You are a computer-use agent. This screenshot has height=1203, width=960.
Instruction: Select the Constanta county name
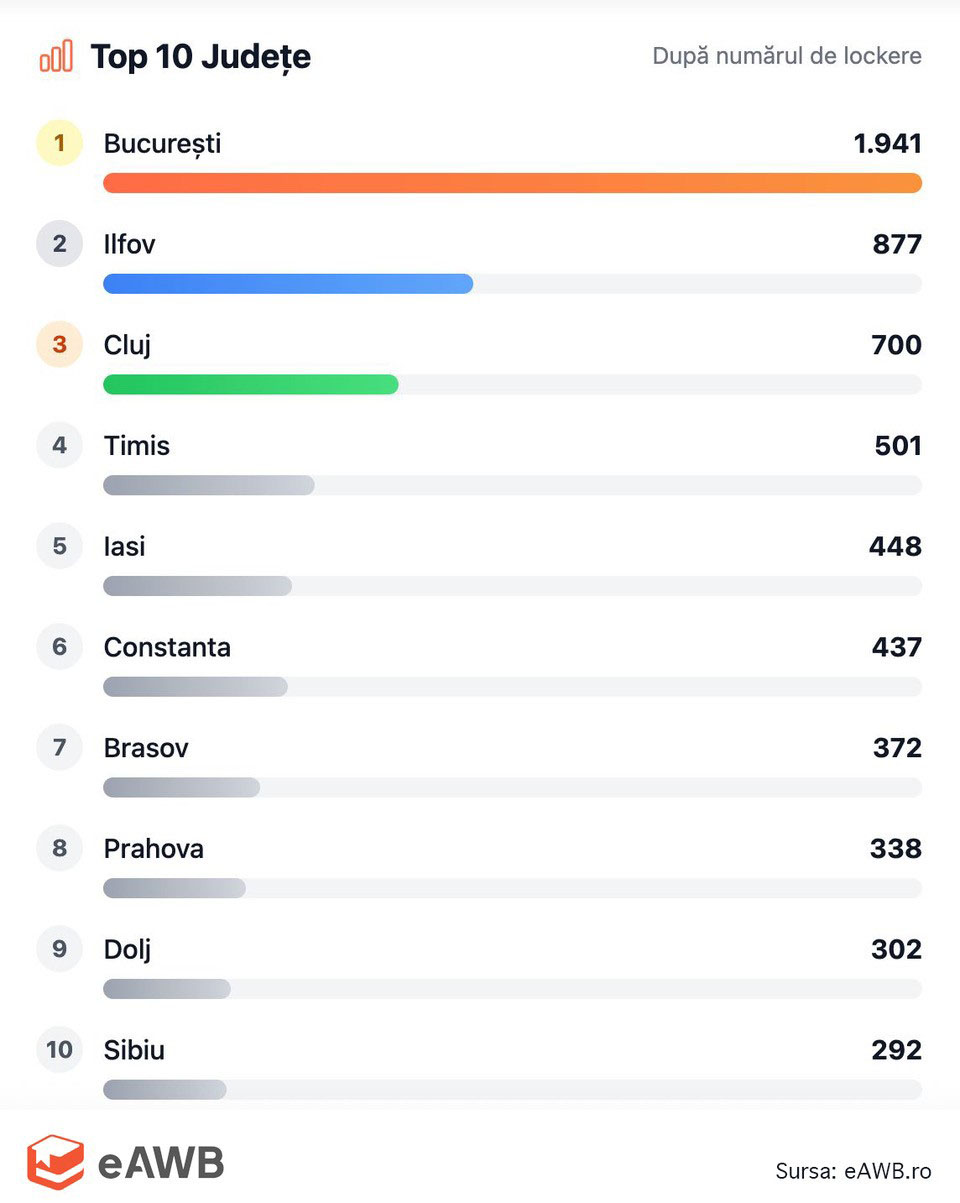167,647
